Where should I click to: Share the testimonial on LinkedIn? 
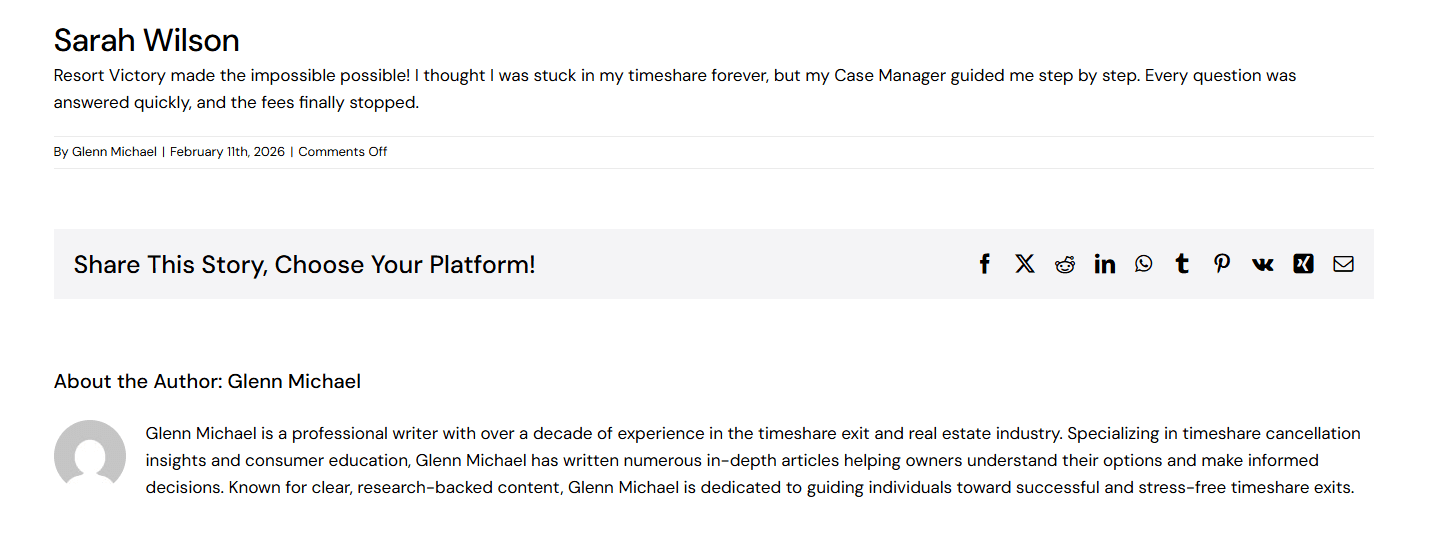[1104, 264]
